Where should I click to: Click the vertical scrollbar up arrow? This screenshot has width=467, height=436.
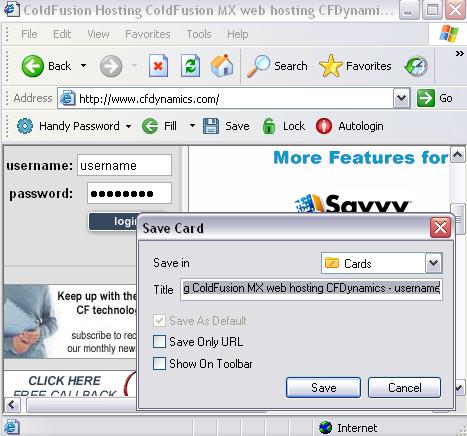pyautogui.click(x=458, y=155)
